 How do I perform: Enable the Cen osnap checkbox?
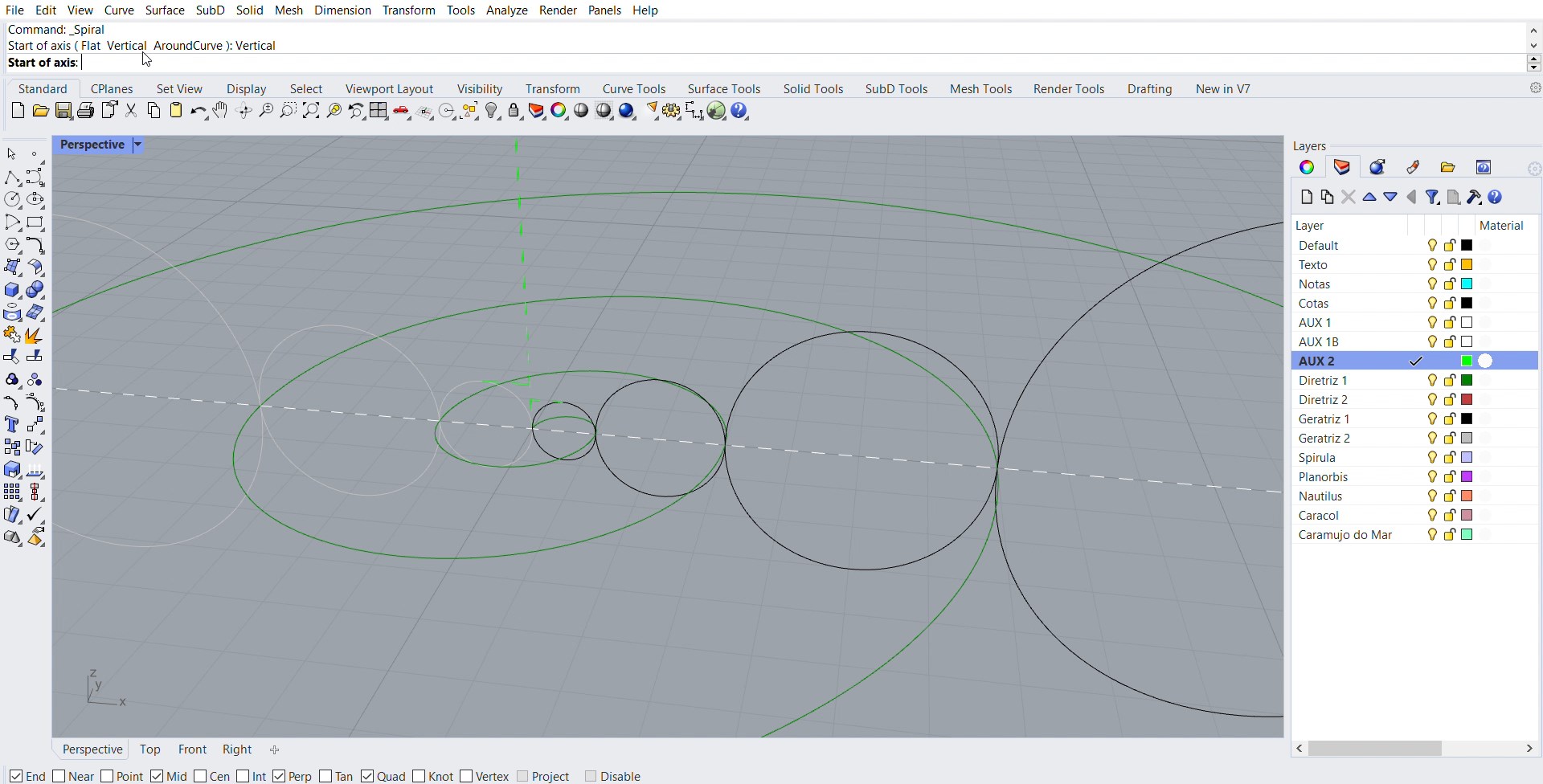tap(200, 776)
